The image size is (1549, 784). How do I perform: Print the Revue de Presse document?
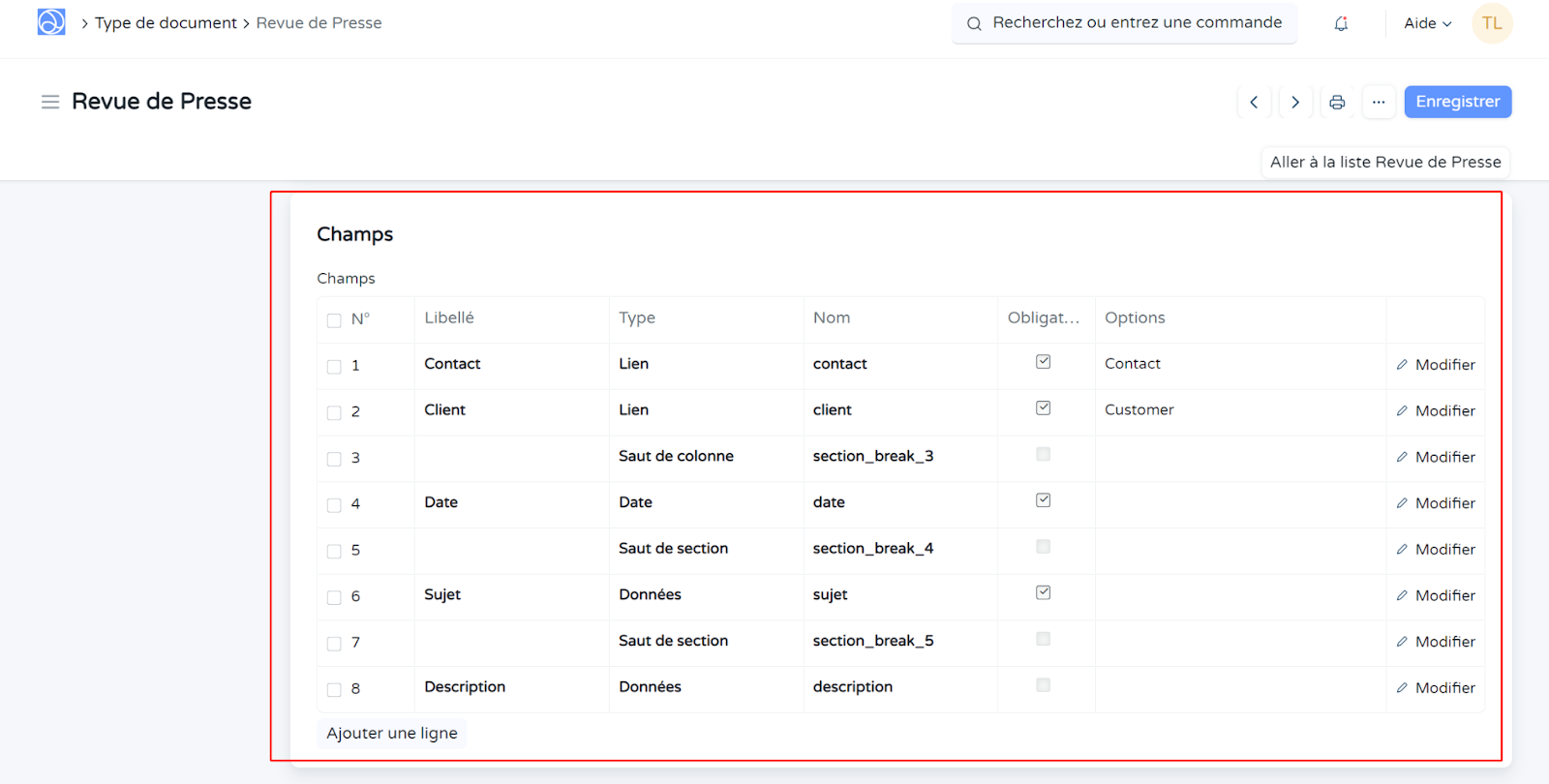pos(1337,102)
